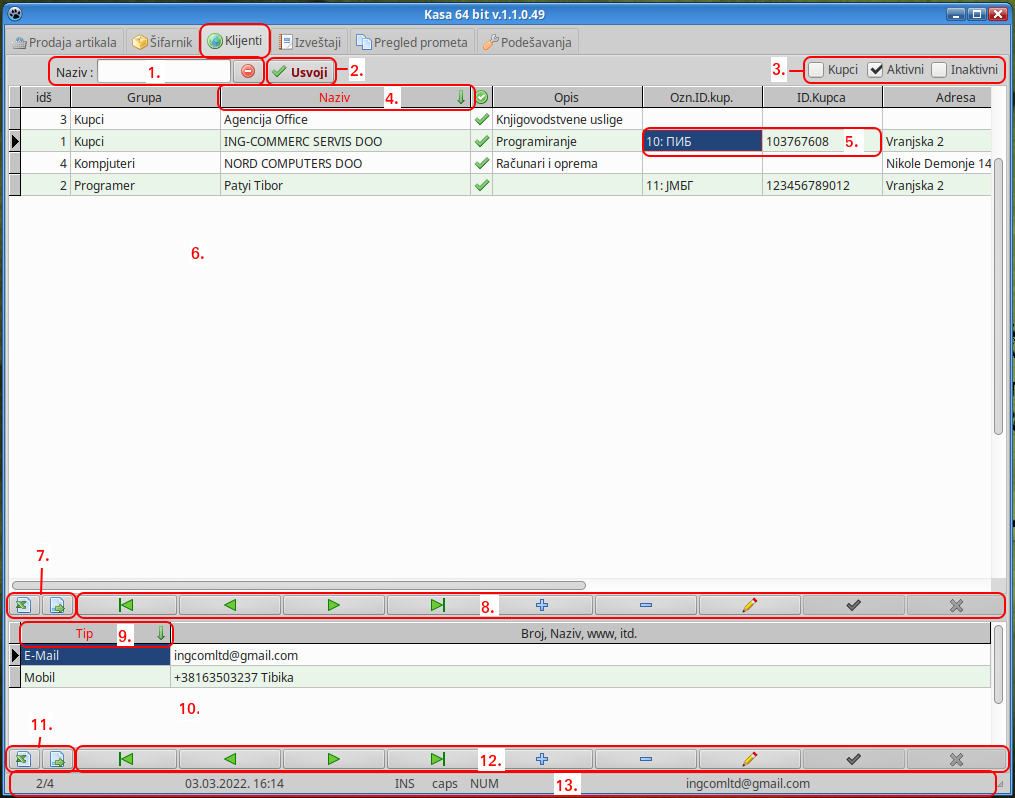This screenshot has width=1015, height=798.
Task: Uncheck the Aktivni checkbox
Action: pos(876,70)
